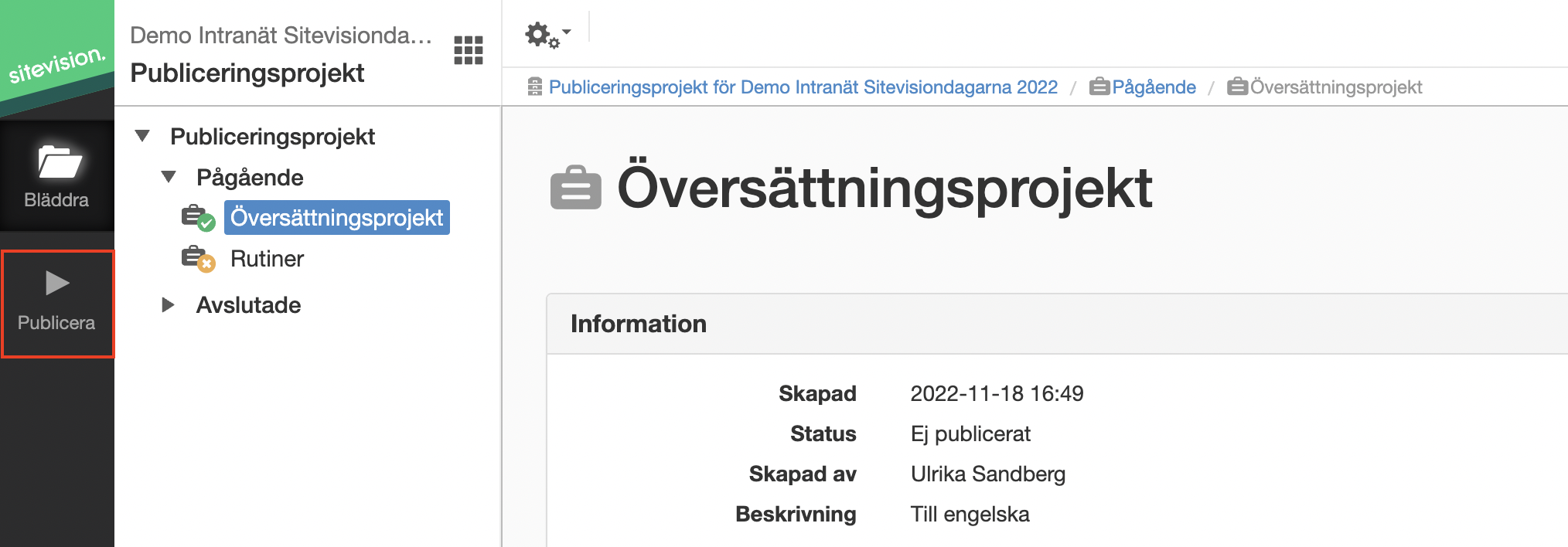Collapse the Pågående tree node
1568x547 pixels.
pos(169,178)
